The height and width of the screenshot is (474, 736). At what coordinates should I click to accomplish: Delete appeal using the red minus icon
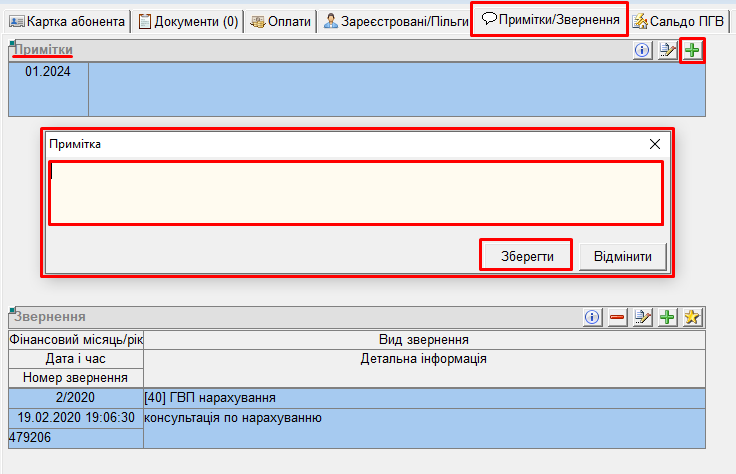(x=617, y=317)
